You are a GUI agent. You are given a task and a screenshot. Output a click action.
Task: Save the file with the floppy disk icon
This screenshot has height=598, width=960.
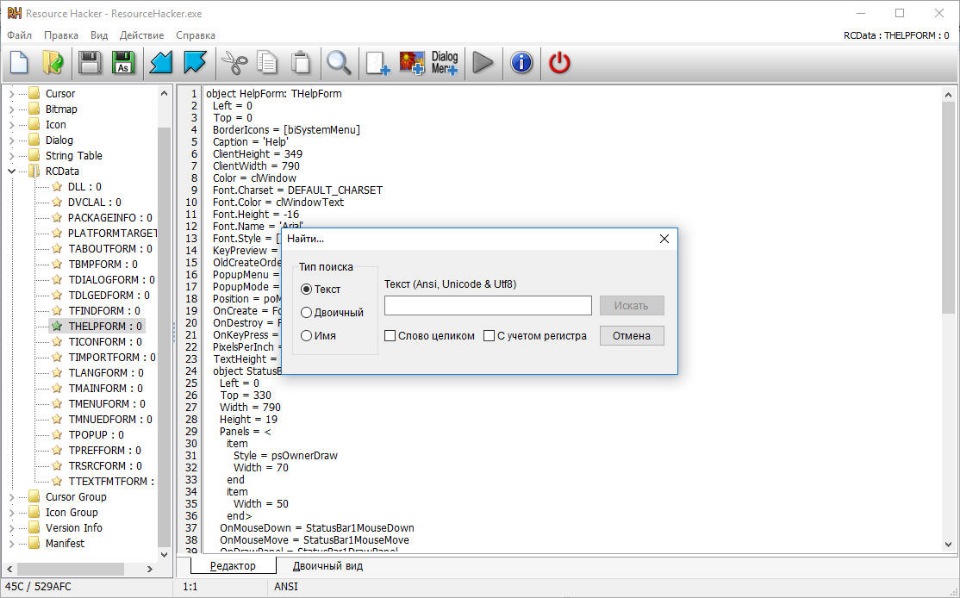[x=89, y=62]
